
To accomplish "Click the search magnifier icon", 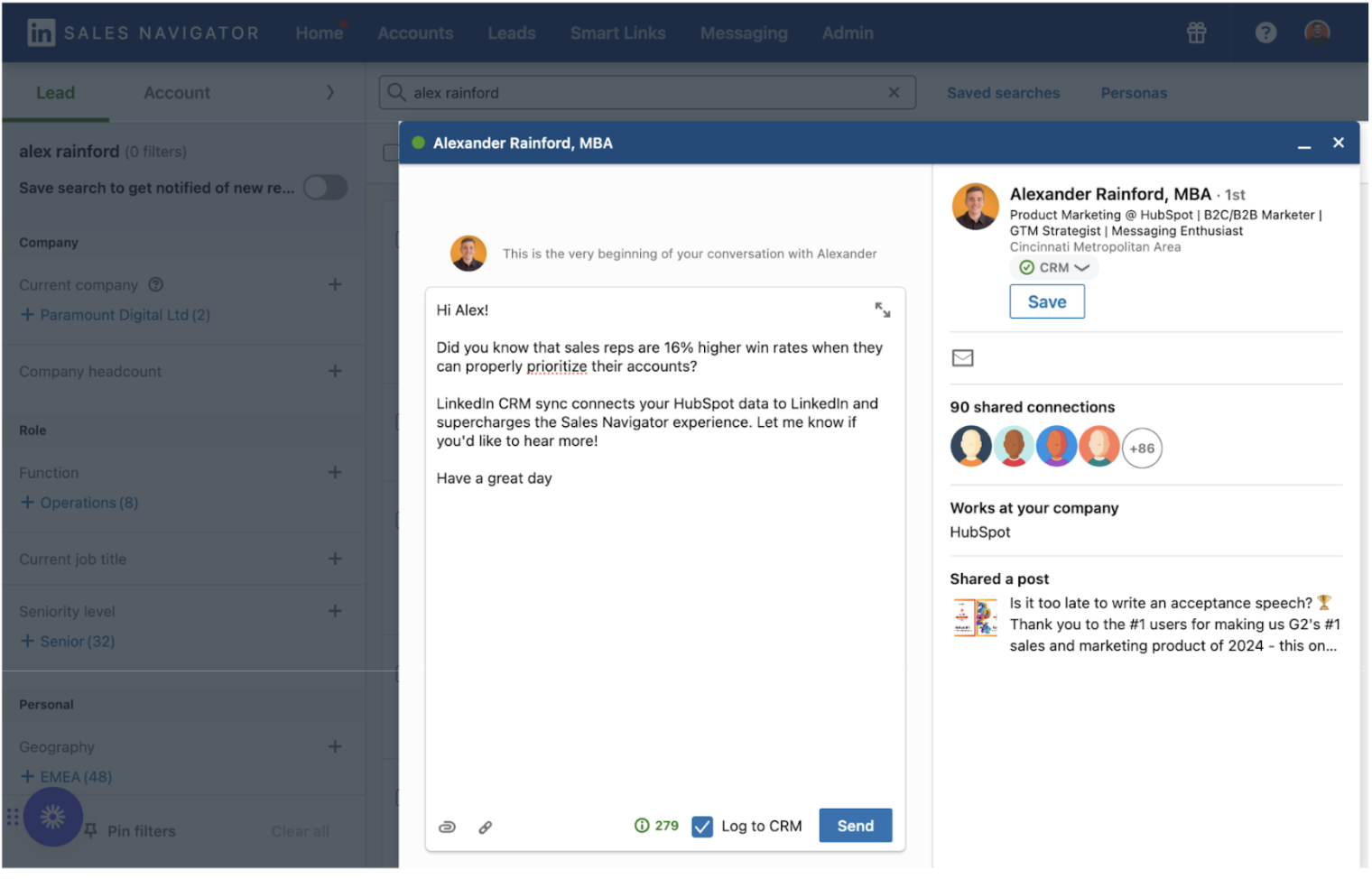I will pos(396,92).
